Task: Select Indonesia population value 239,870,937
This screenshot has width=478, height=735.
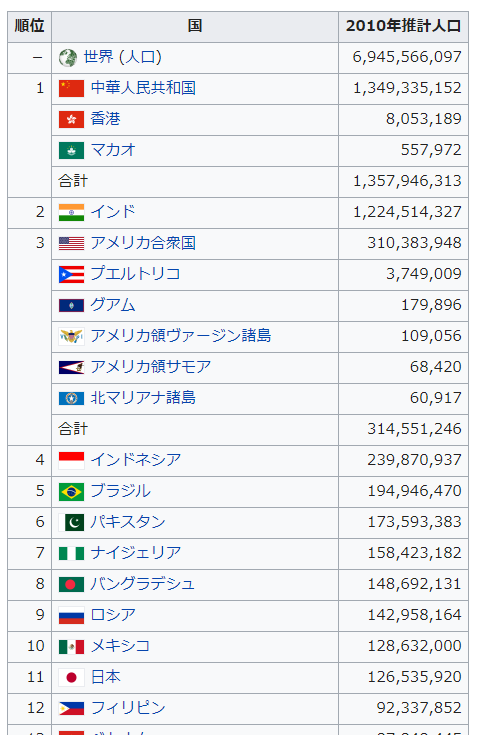Action: [x=414, y=460]
